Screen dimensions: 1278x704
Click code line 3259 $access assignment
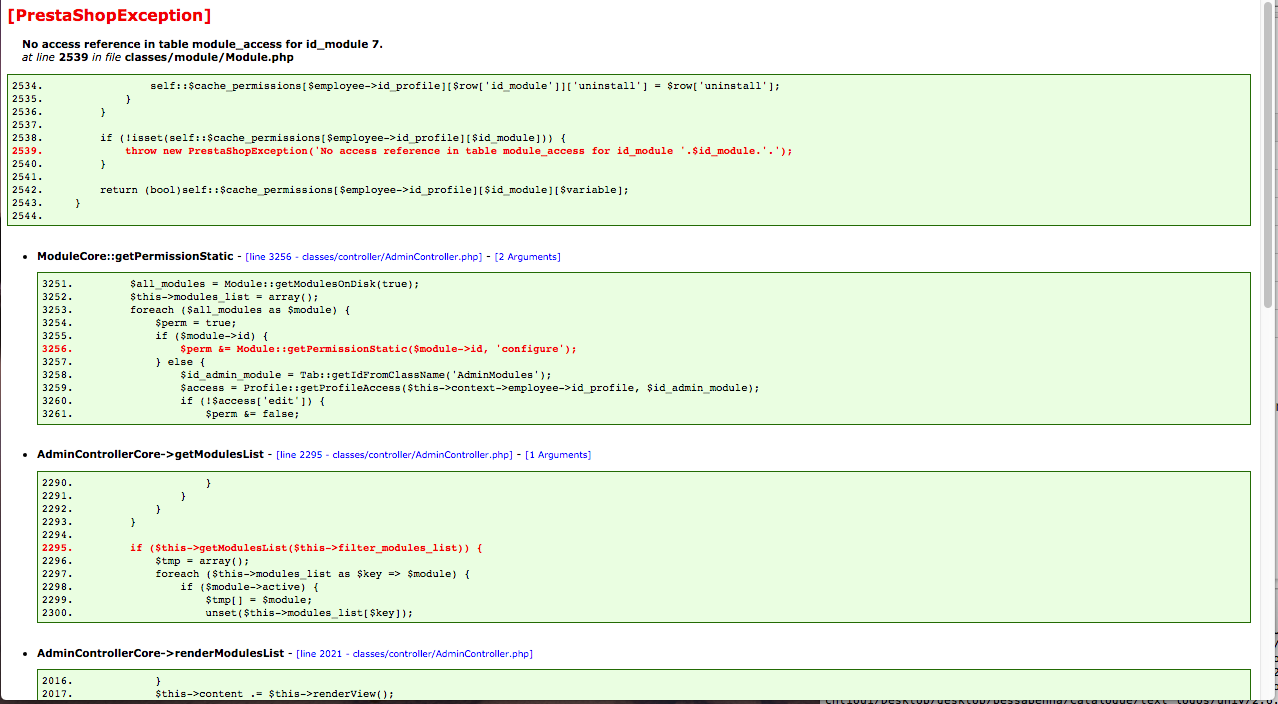coord(470,388)
